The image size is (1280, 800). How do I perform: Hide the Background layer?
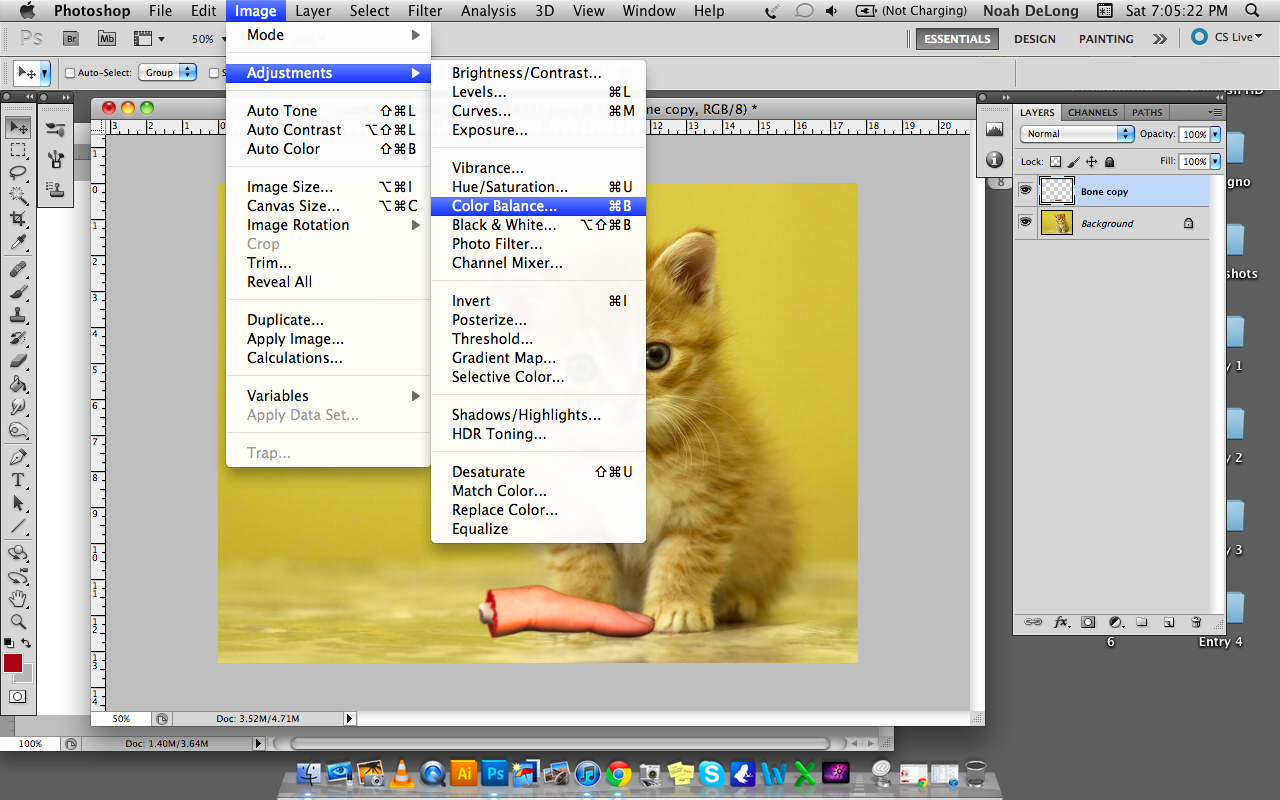pos(1025,222)
